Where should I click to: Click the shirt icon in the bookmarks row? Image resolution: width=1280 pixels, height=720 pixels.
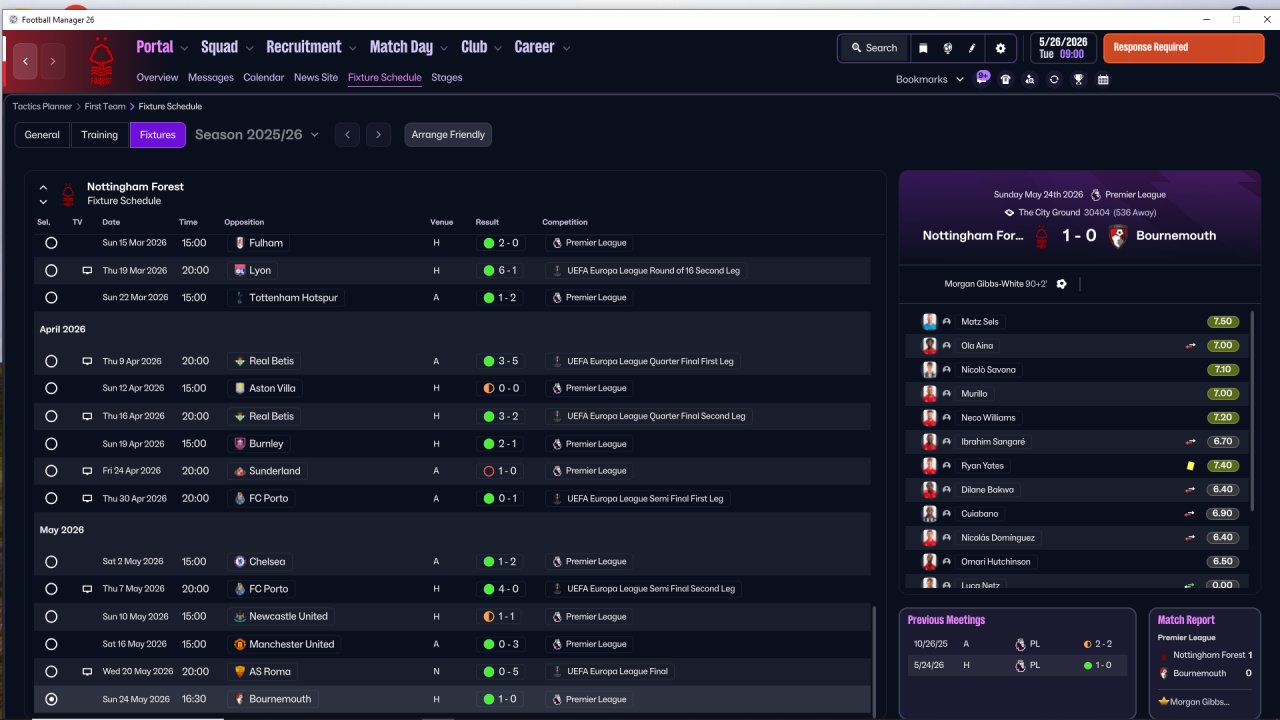point(1006,80)
